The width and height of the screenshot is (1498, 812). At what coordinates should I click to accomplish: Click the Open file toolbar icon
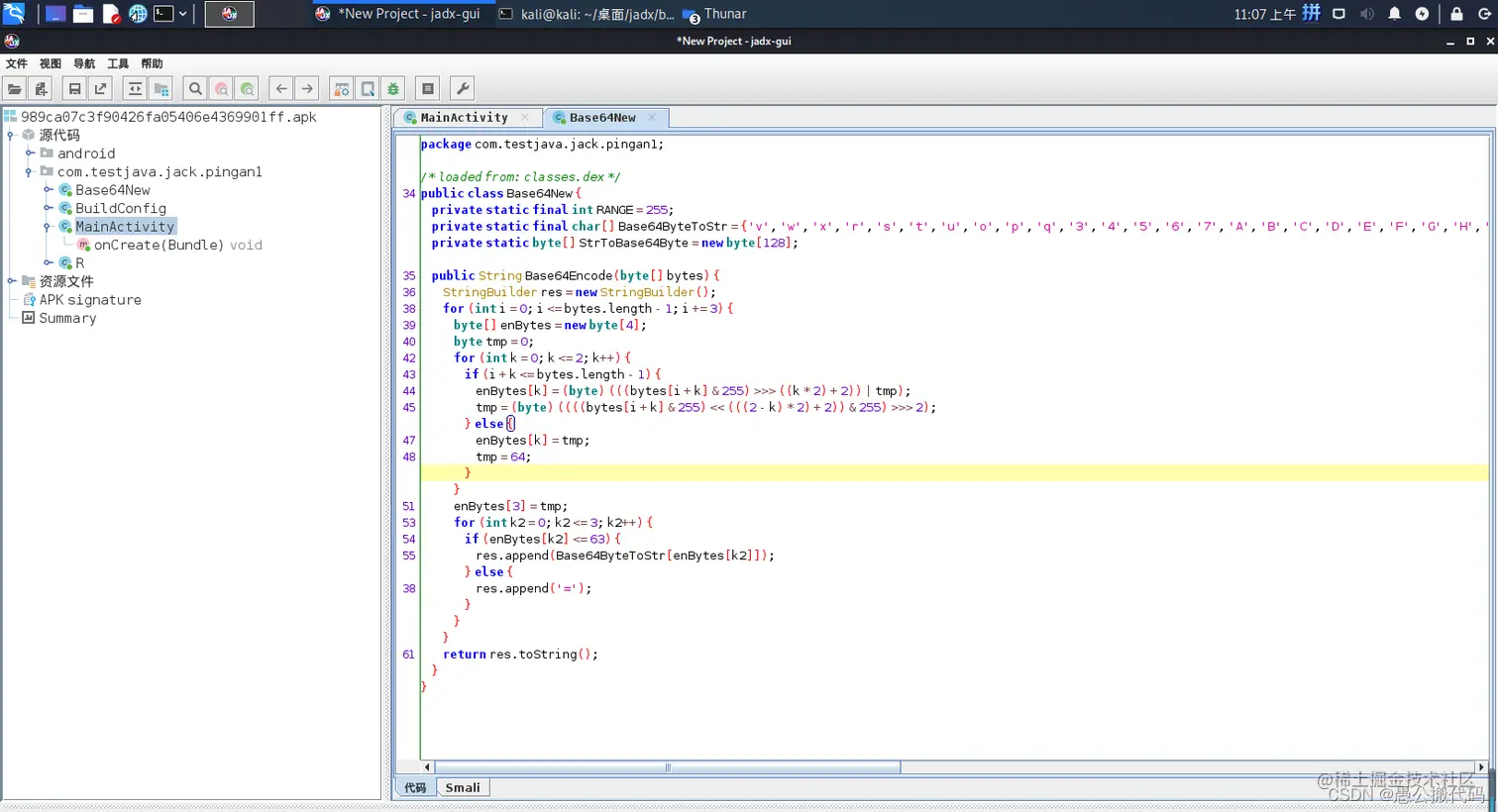[x=15, y=89]
